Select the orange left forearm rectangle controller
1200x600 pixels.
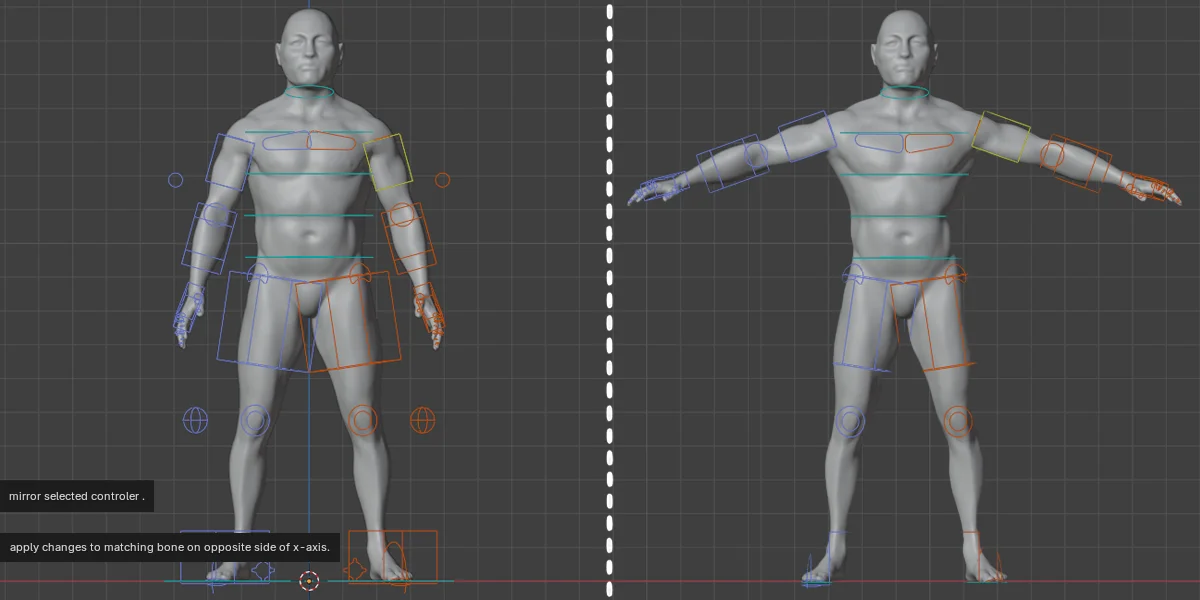click(407, 238)
